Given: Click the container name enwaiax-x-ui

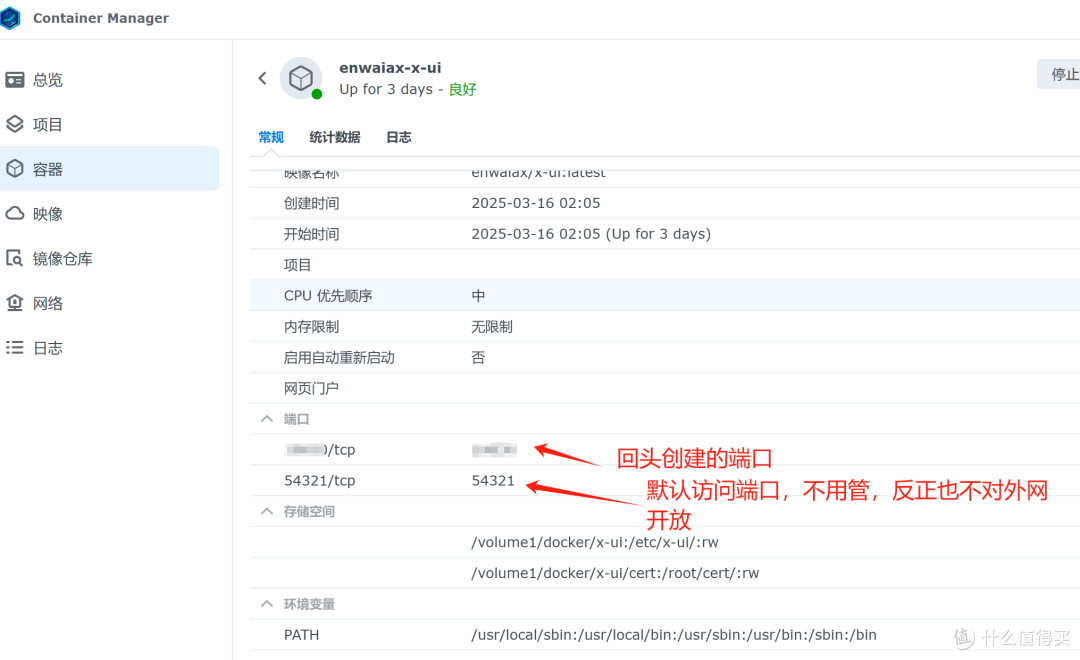Looking at the screenshot, I should tap(390, 68).
